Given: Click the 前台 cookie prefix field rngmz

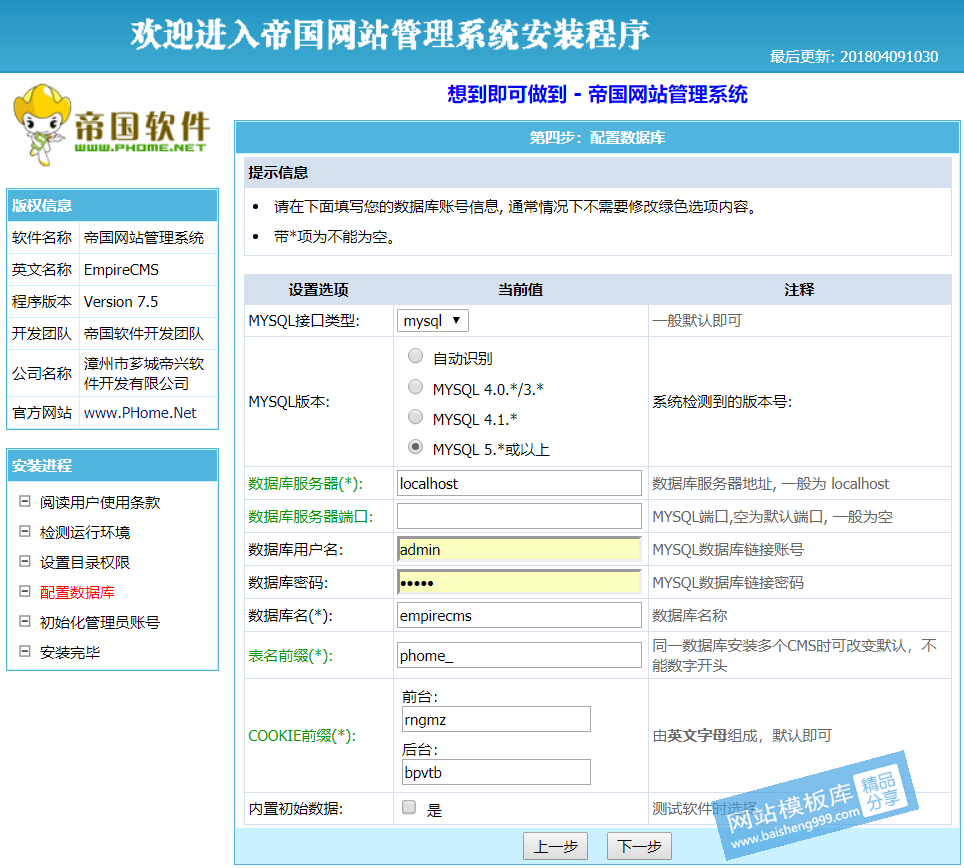Looking at the screenshot, I should pyautogui.click(x=496, y=719).
